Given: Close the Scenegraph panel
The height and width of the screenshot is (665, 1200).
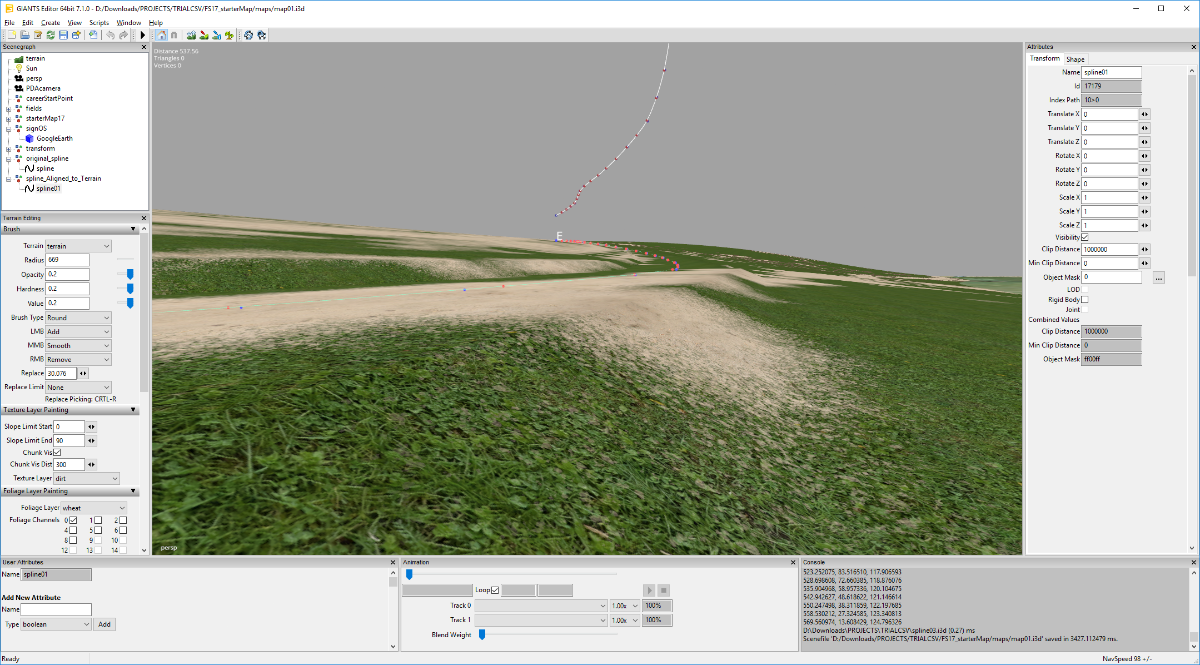Looking at the screenshot, I should pyautogui.click(x=144, y=47).
